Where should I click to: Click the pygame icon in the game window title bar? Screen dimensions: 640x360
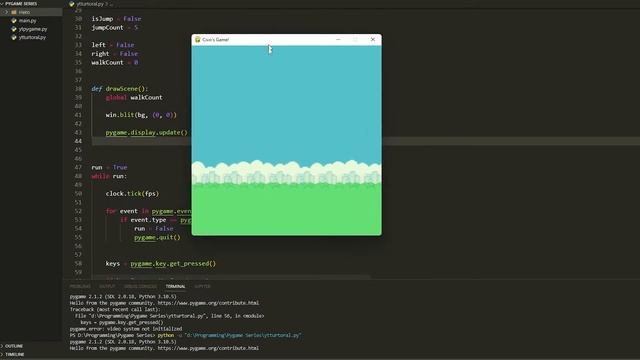(x=198, y=40)
